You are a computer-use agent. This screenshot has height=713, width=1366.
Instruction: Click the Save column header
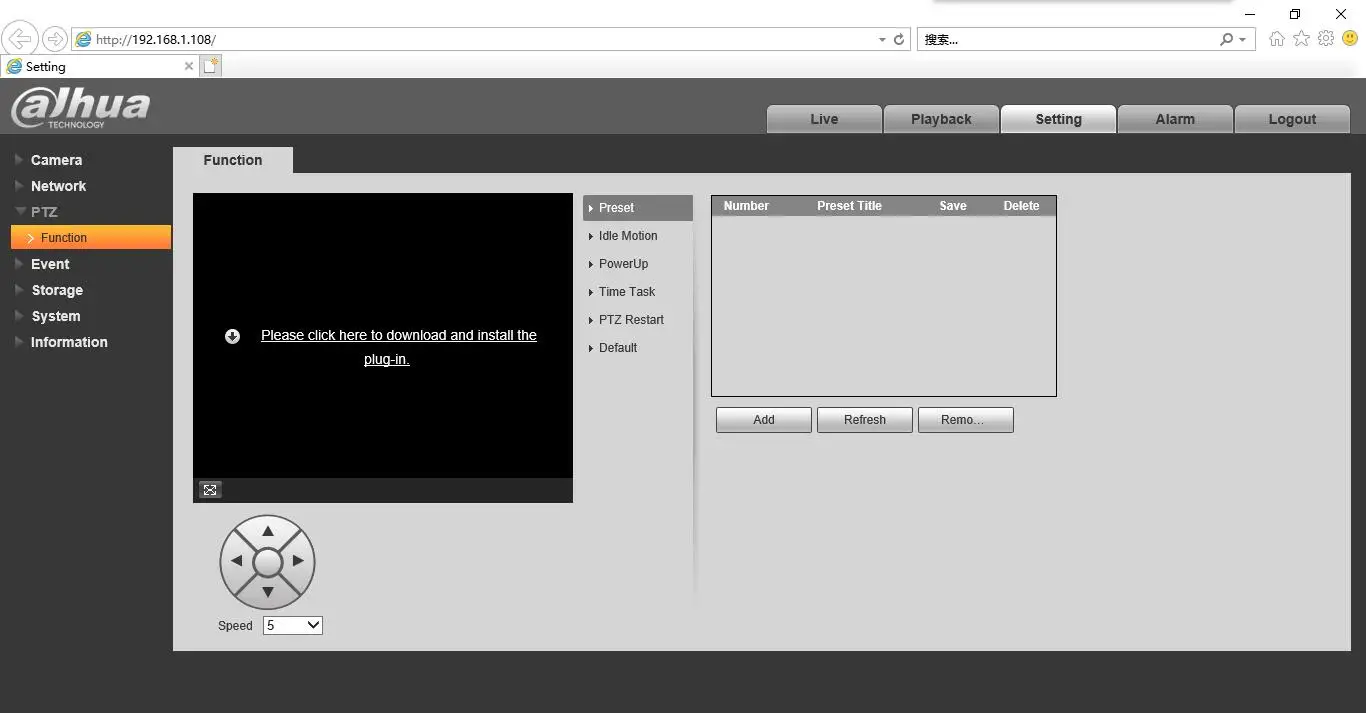(x=953, y=206)
